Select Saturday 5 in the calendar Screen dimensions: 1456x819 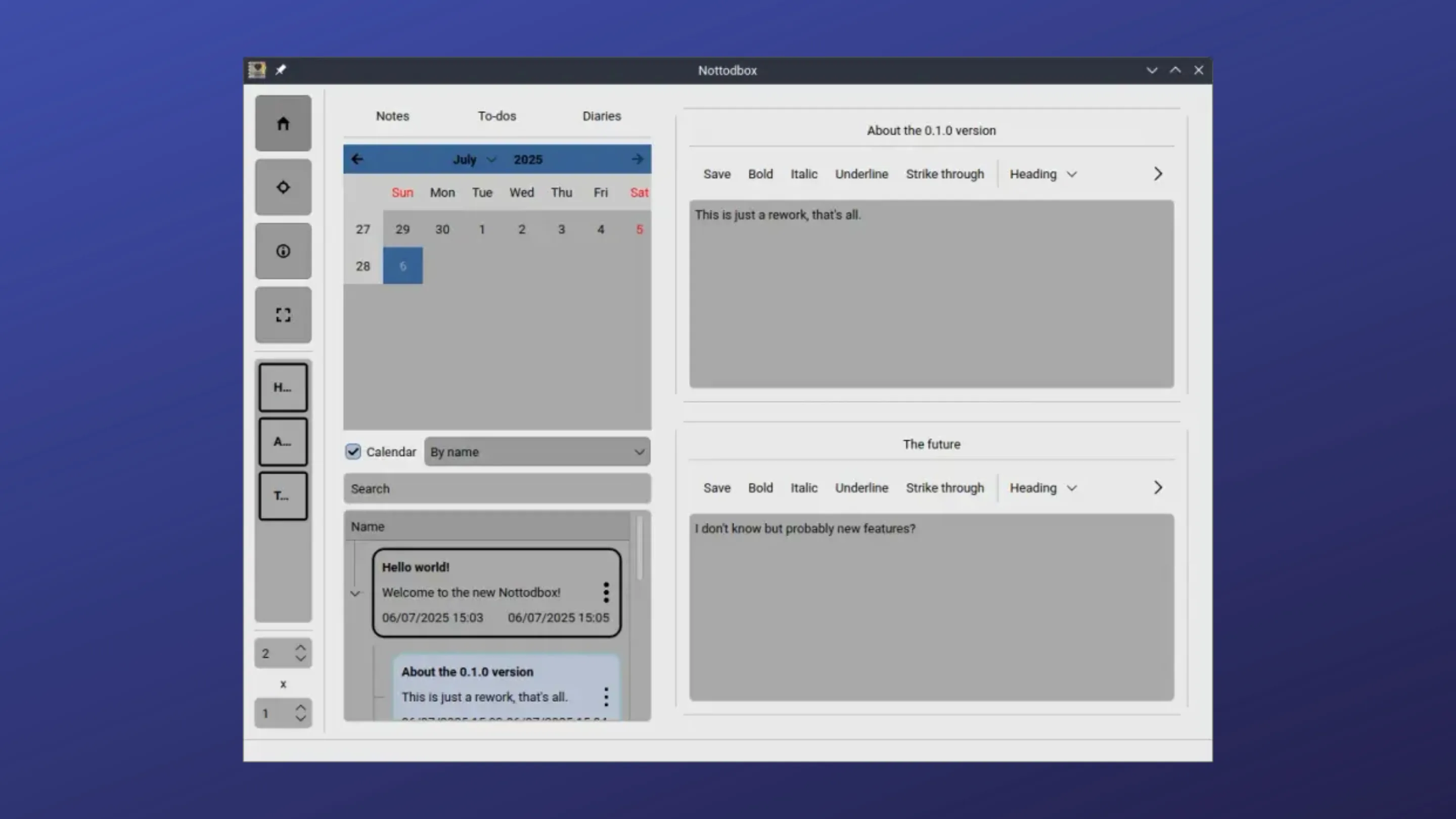(x=639, y=229)
